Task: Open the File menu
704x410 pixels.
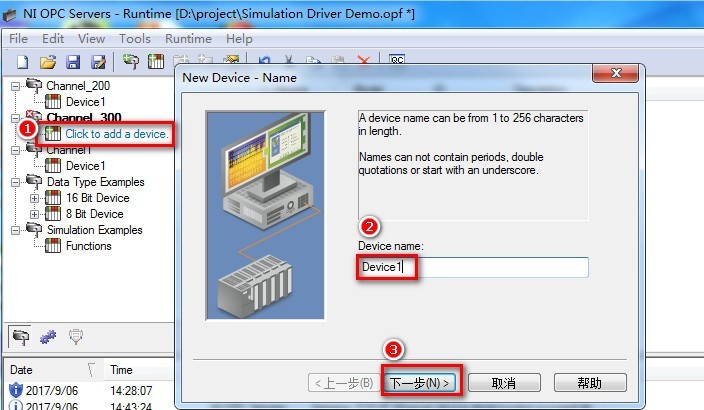Action: pyautogui.click(x=18, y=39)
